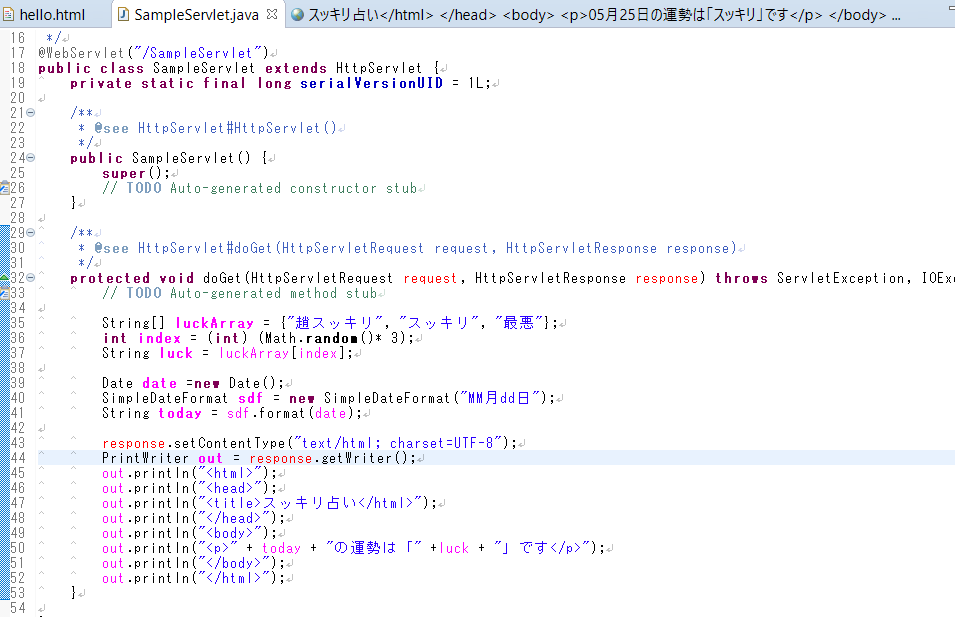Click the extends keyword on line 18
The height and width of the screenshot is (617, 955).
point(296,68)
